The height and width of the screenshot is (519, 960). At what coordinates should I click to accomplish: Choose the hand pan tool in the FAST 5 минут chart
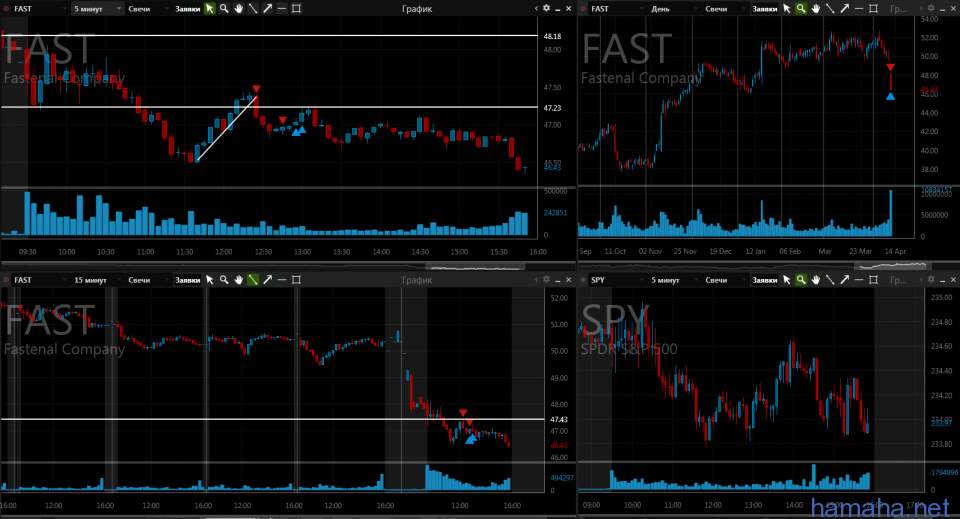point(239,9)
